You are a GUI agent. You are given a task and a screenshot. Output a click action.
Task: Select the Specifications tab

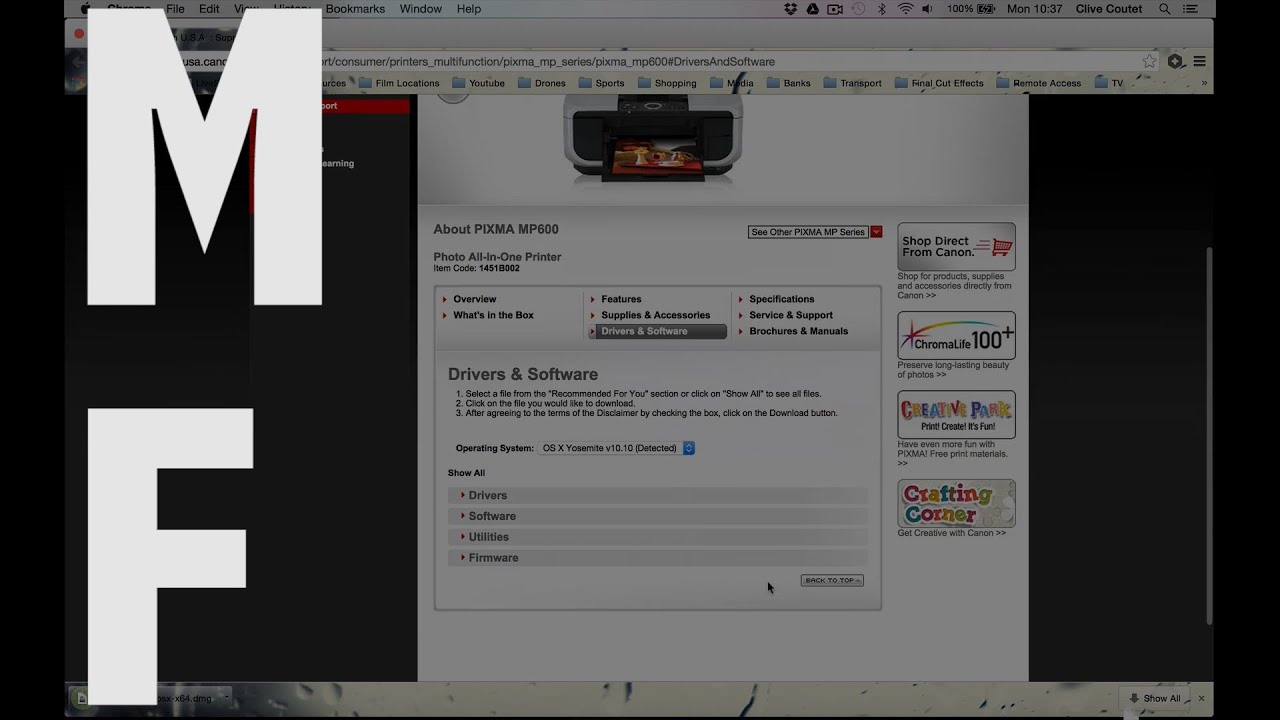coord(781,299)
